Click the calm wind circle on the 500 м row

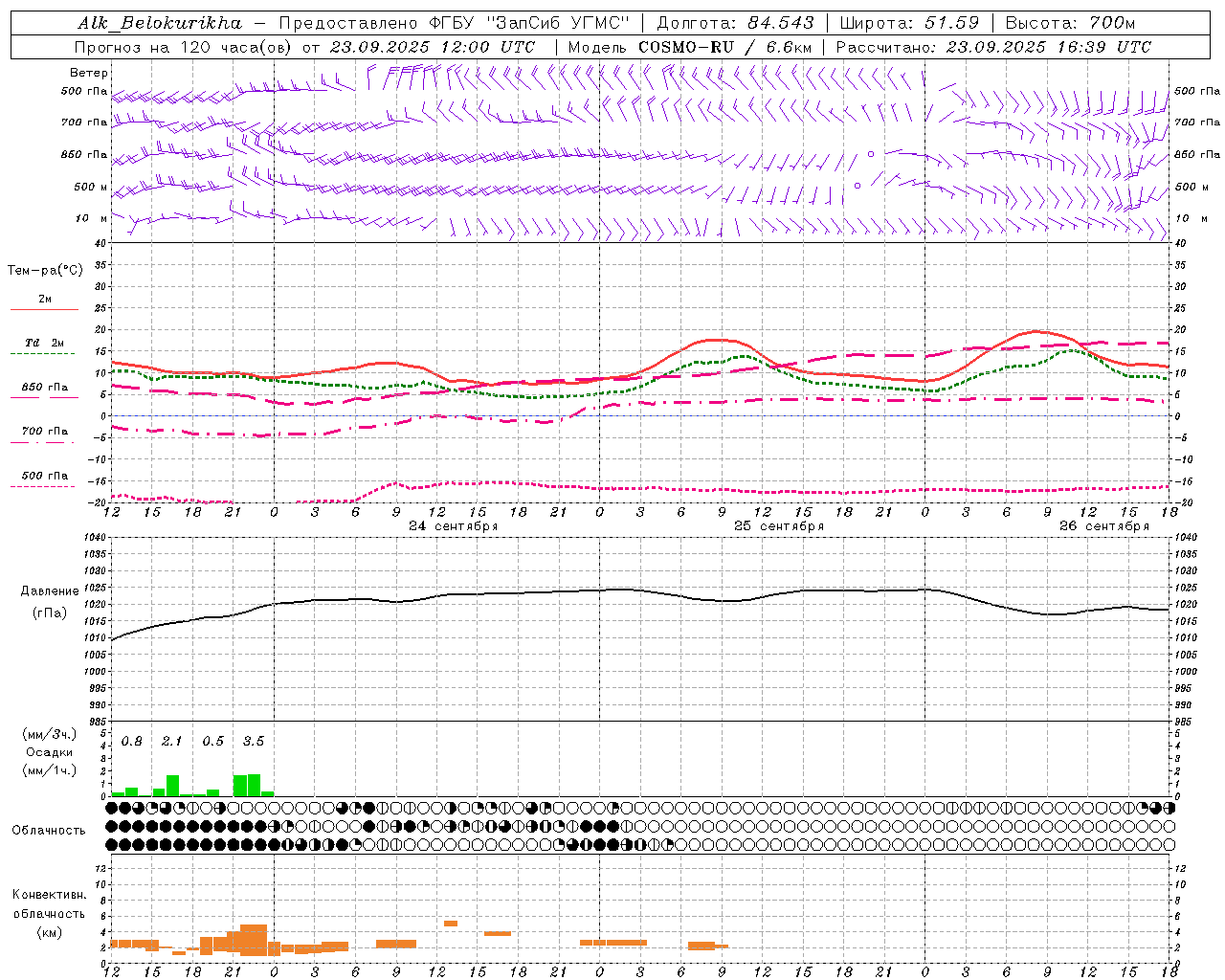(x=857, y=186)
